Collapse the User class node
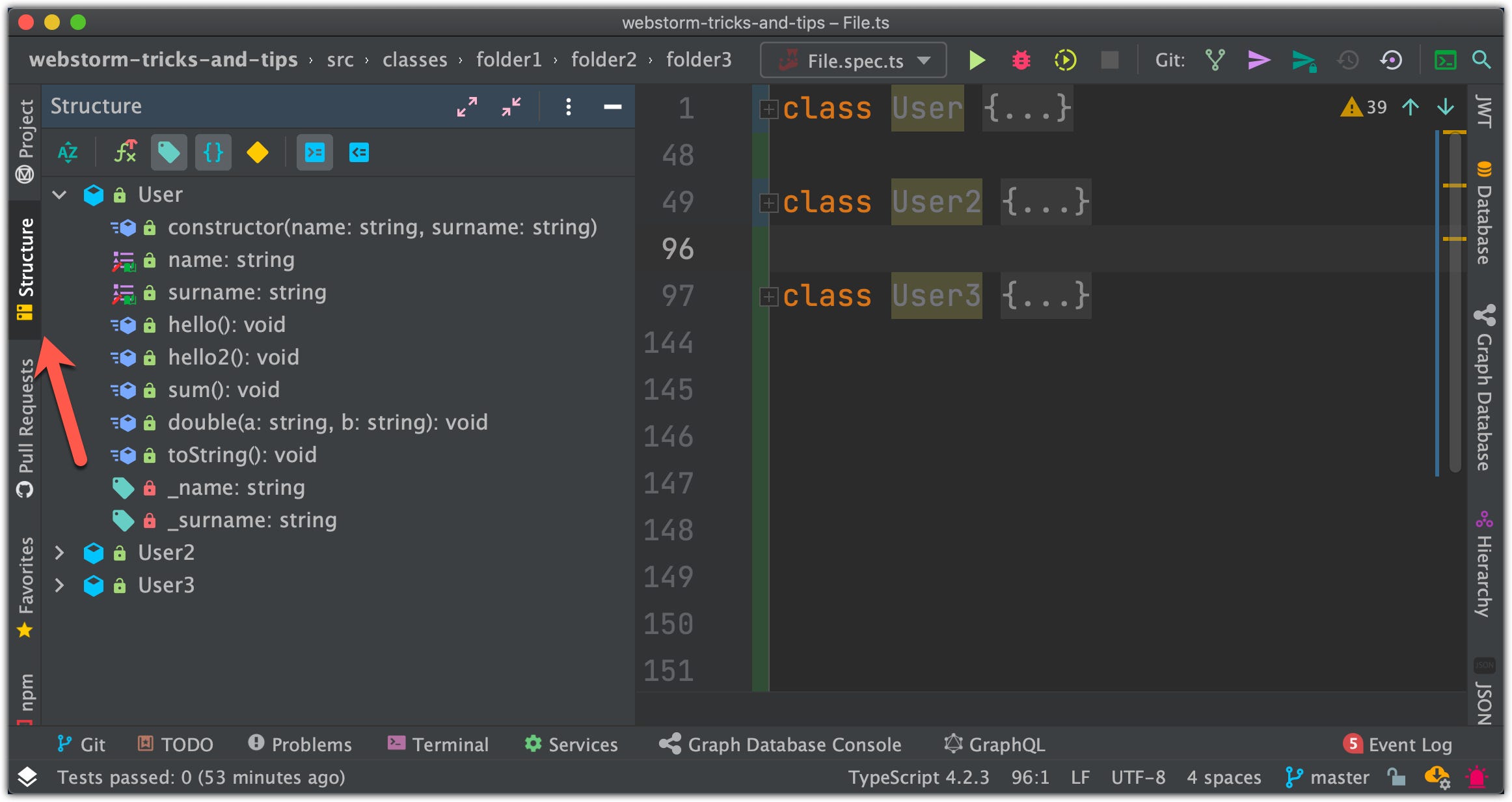 [59, 195]
